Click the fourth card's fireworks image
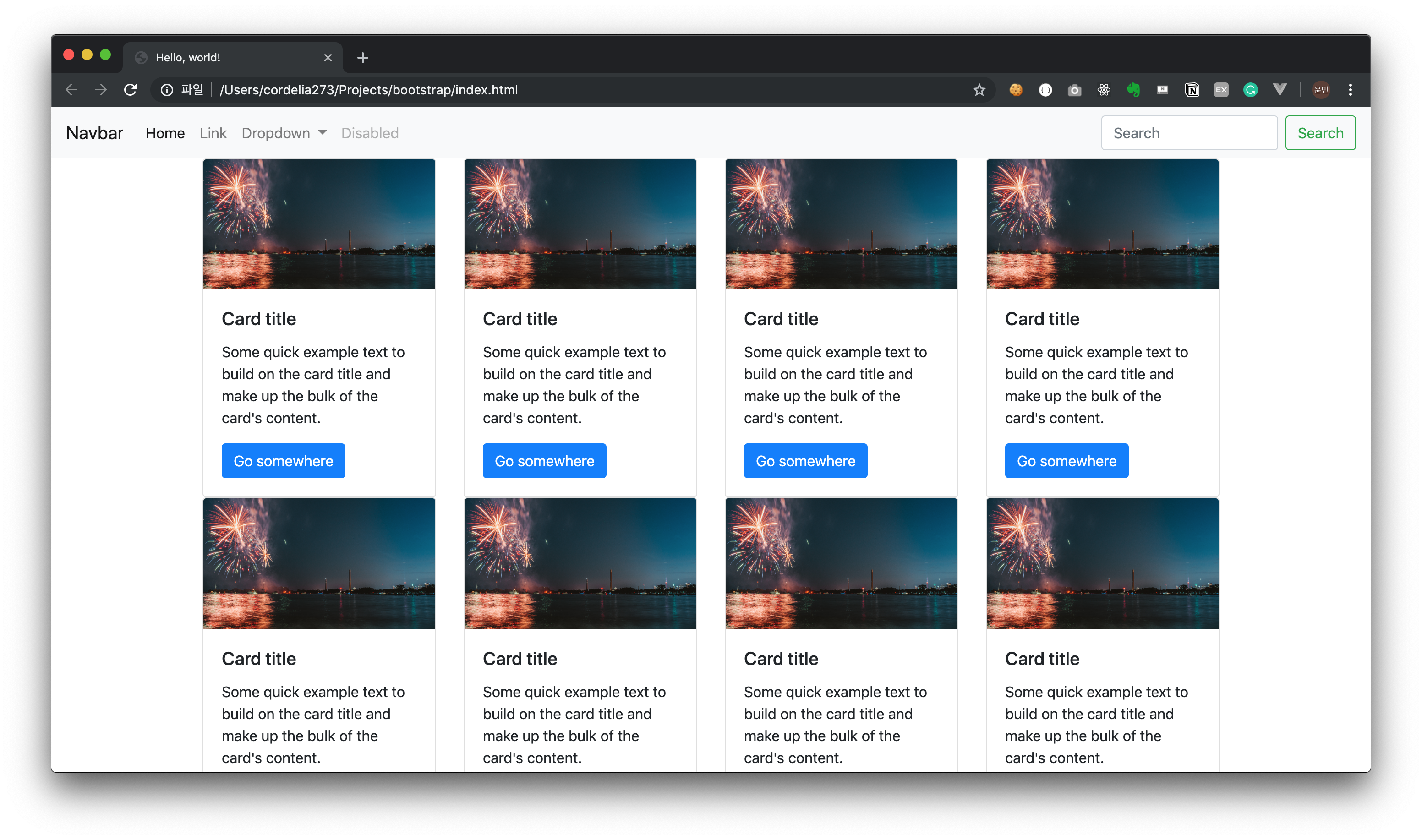This screenshot has width=1422, height=840. click(1102, 224)
